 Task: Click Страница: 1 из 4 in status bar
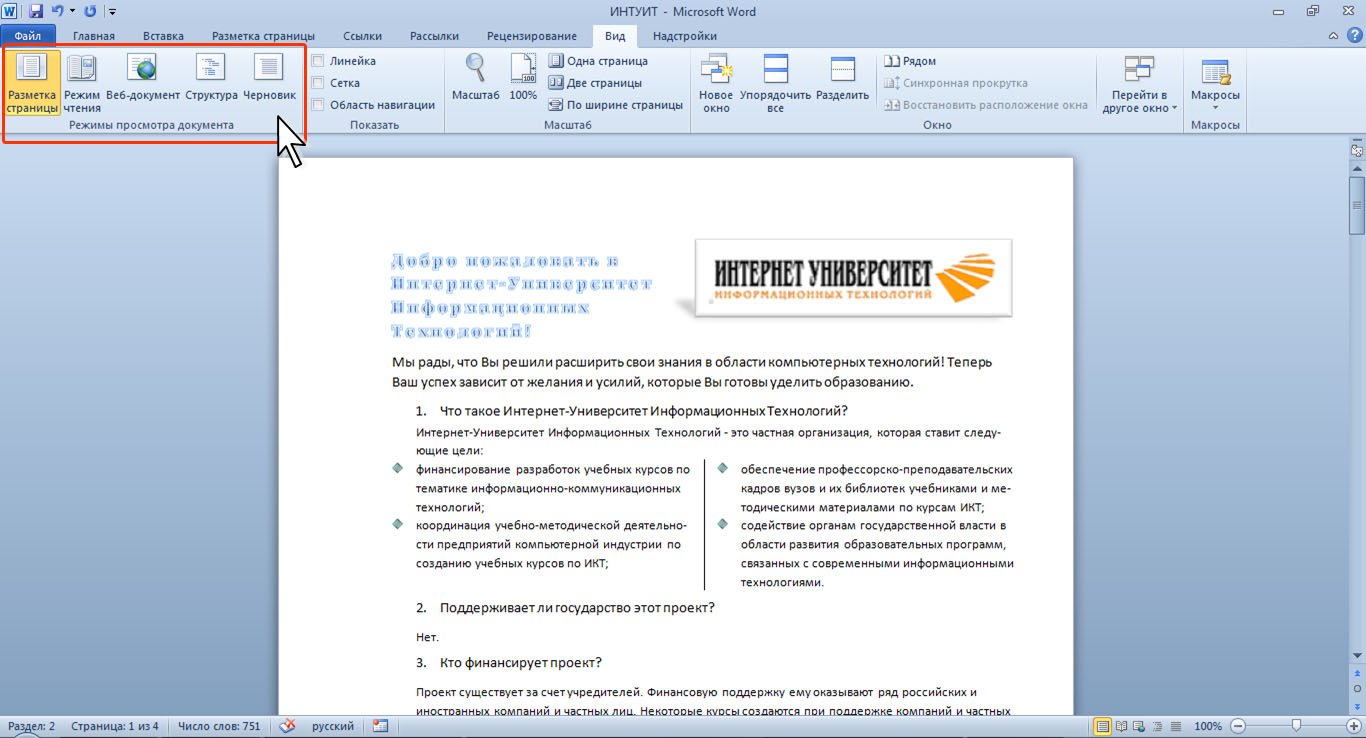point(114,726)
